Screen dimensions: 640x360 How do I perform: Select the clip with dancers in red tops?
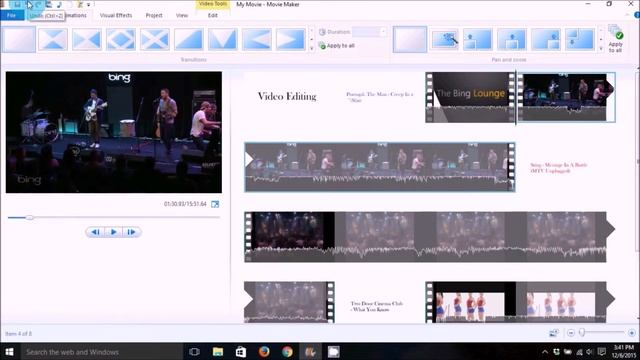click(519, 302)
